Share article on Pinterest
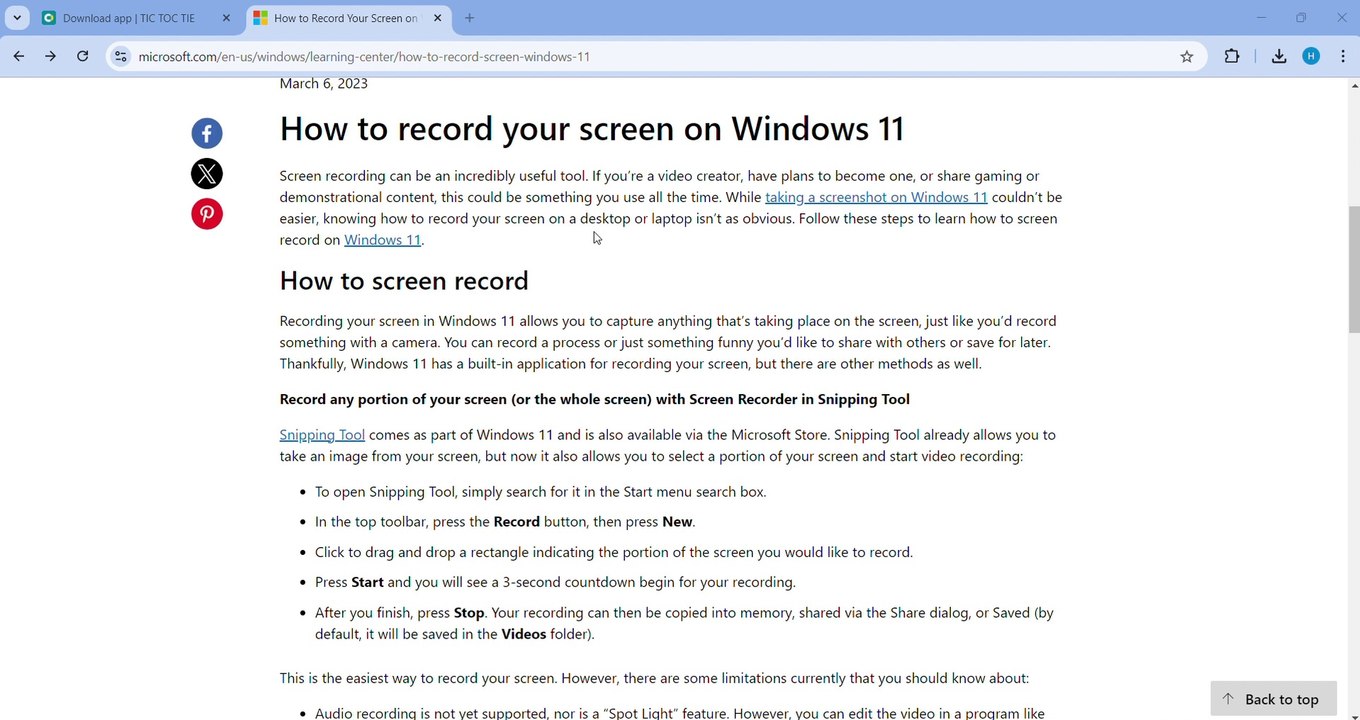 coord(207,214)
